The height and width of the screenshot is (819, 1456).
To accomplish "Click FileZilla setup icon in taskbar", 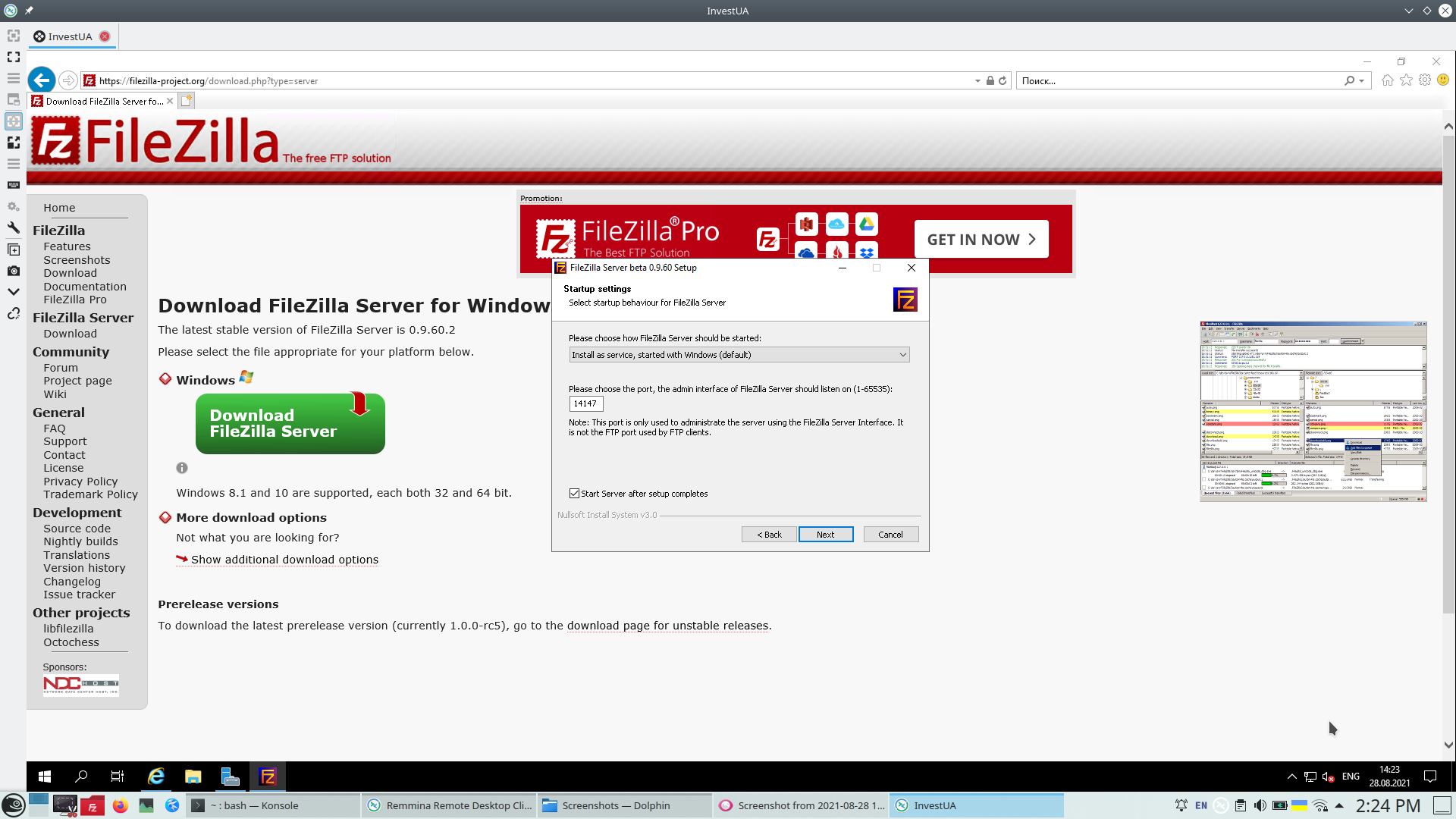I will 267,777.
